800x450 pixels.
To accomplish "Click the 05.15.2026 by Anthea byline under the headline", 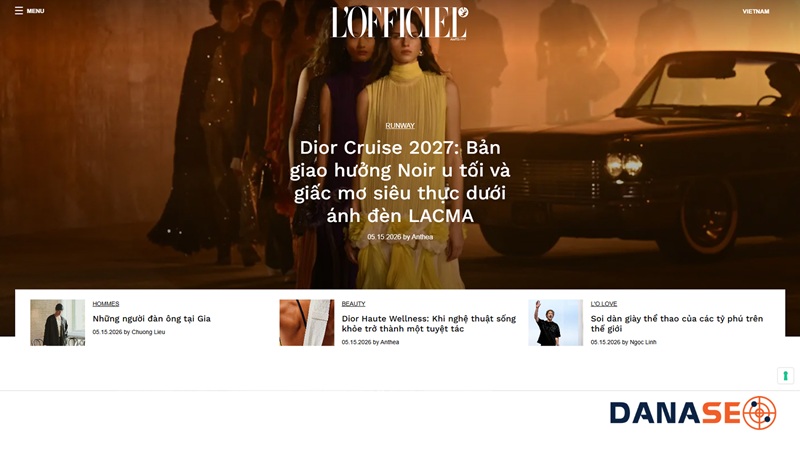I will 400,237.
